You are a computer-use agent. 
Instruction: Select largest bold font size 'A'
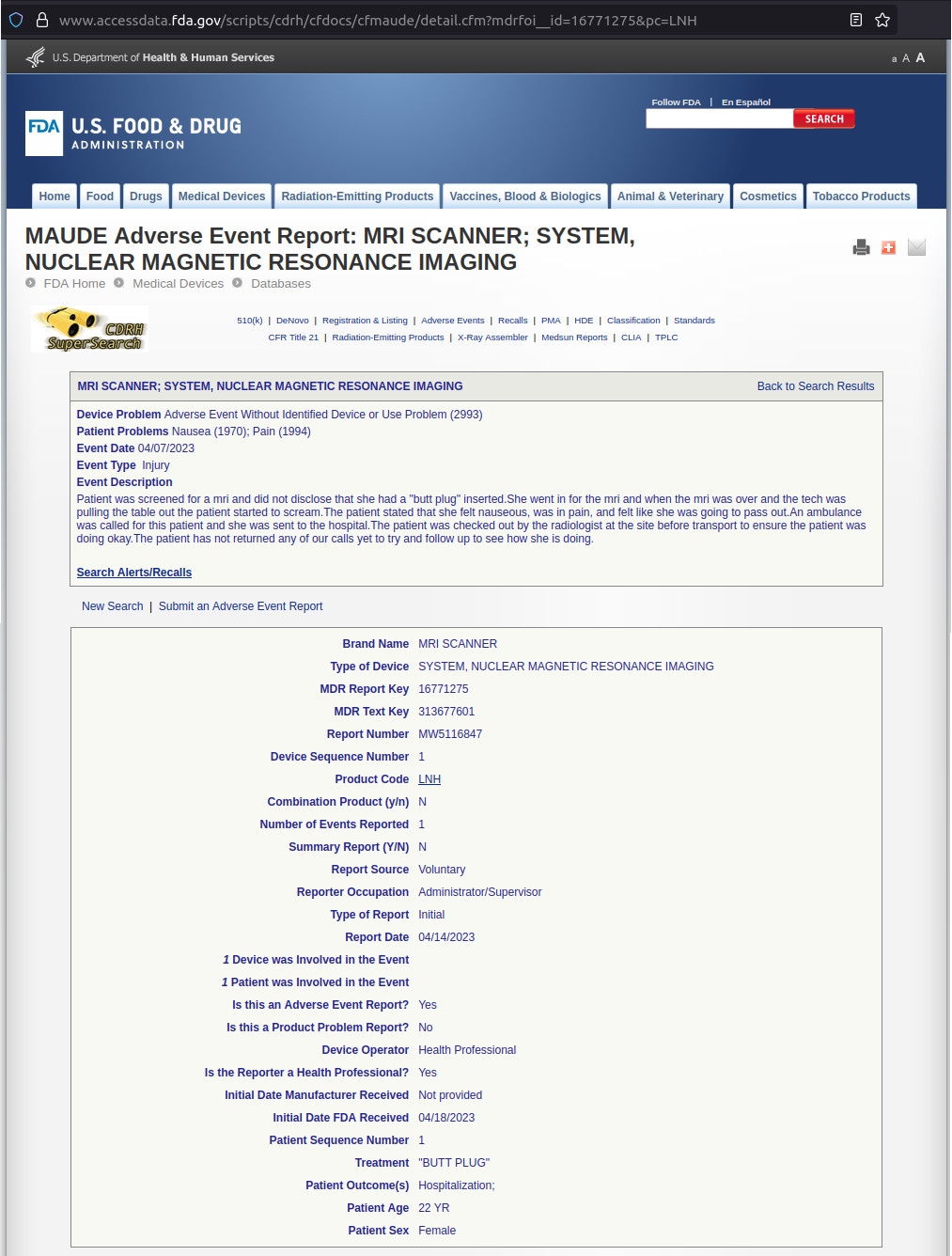point(920,57)
